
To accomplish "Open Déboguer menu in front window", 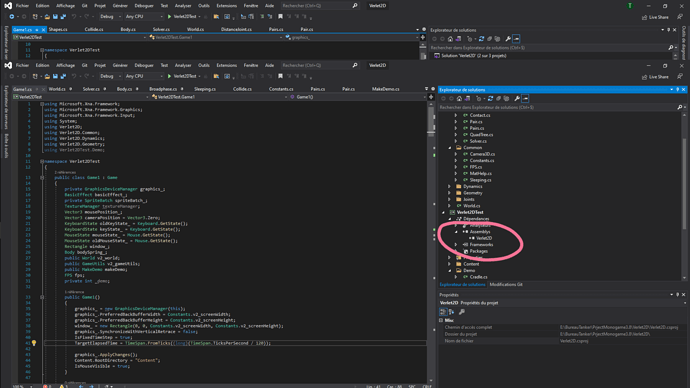I will coord(144,65).
